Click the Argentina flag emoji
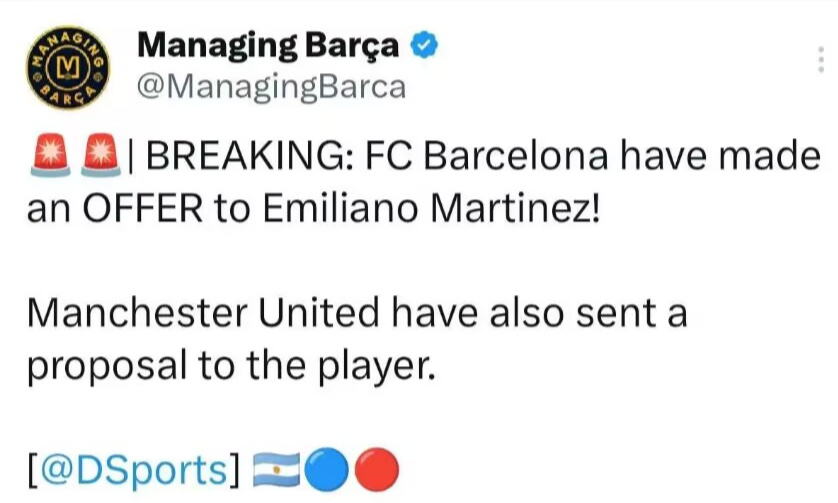 [x=276, y=470]
